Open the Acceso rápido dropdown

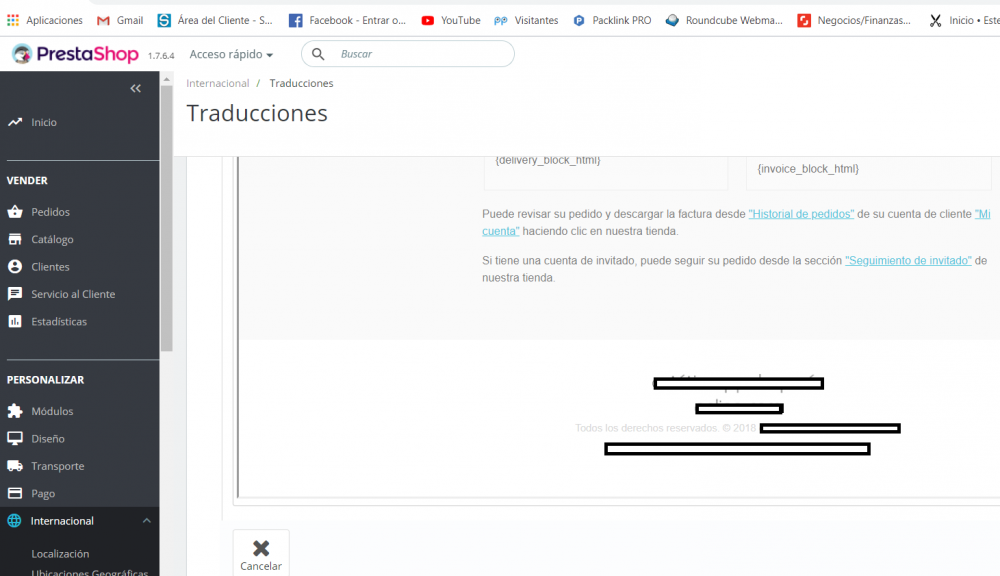pos(229,54)
